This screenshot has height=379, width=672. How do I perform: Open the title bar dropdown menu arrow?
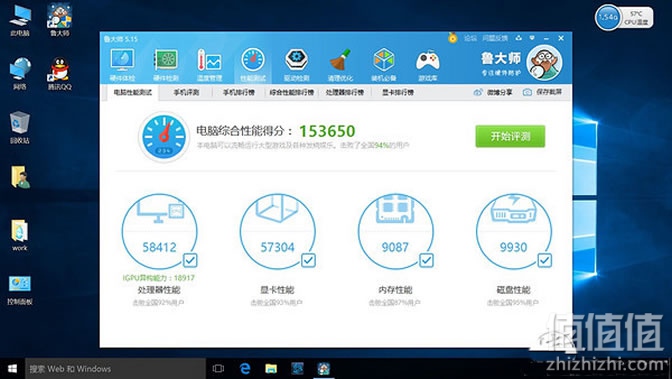pos(532,38)
